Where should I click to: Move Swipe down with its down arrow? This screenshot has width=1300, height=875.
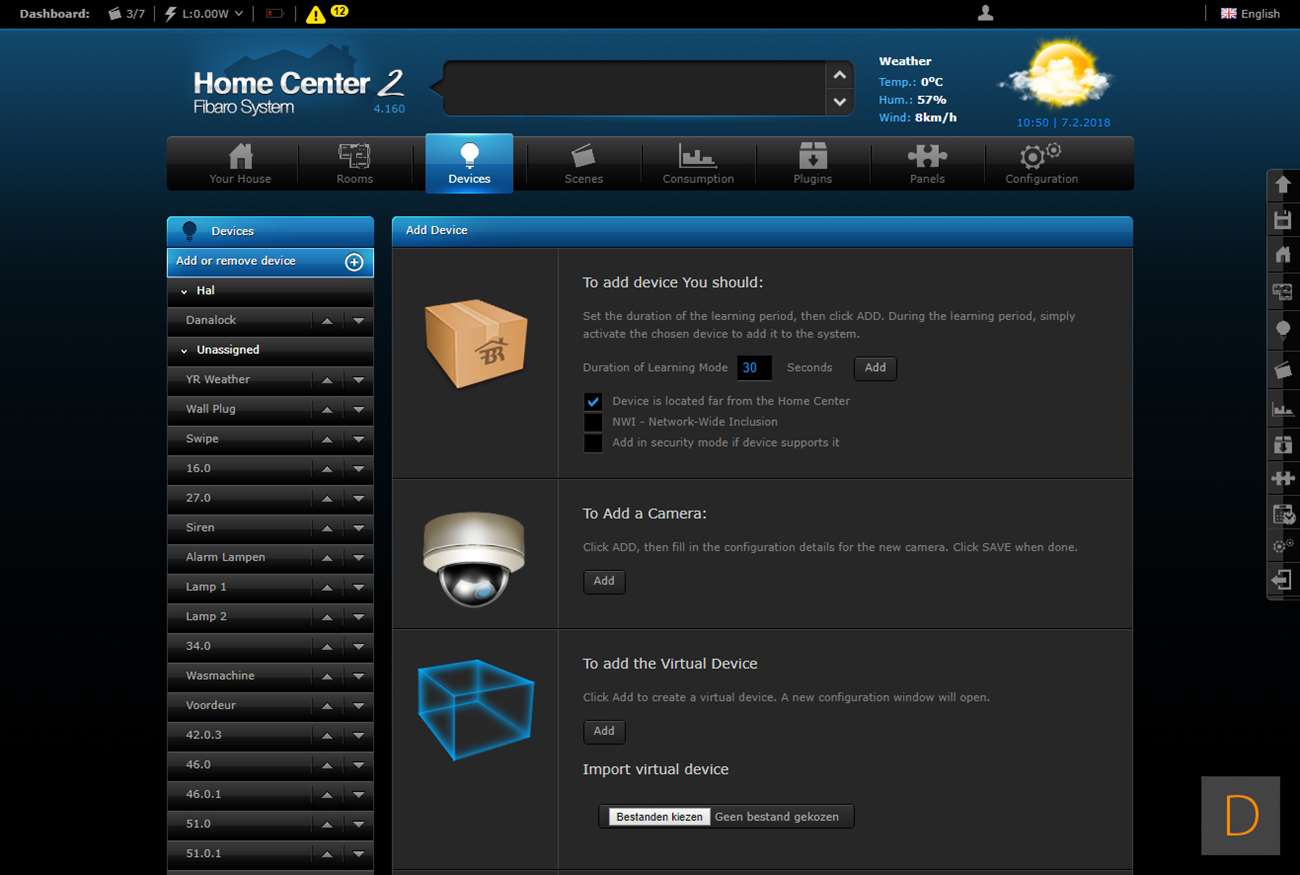(x=358, y=439)
